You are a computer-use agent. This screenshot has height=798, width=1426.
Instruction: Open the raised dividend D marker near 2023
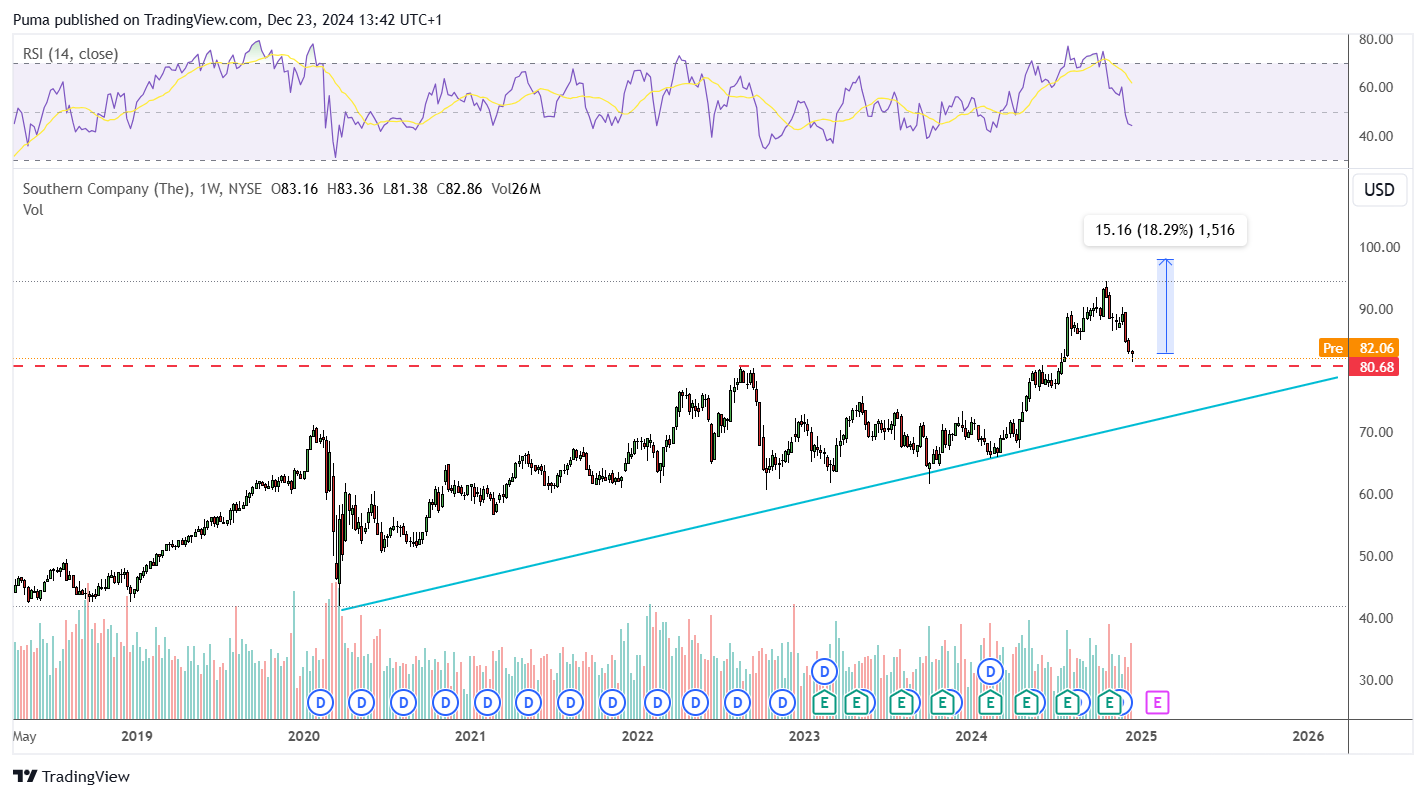click(824, 671)
